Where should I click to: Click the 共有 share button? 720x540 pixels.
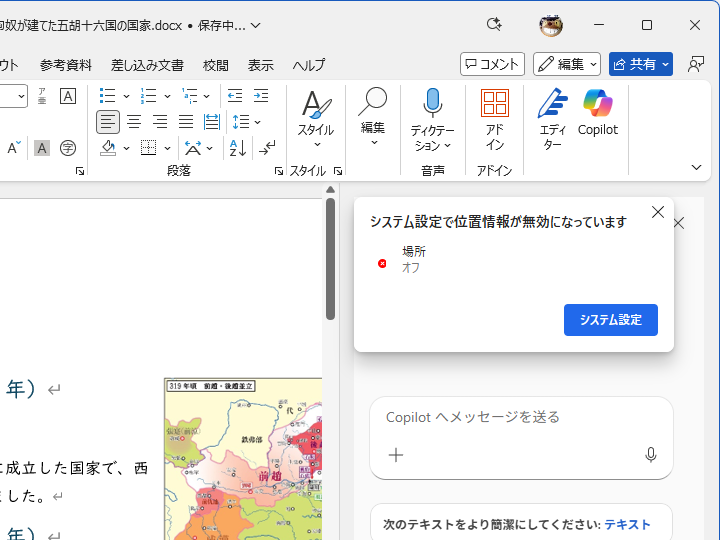coord(641,64)
